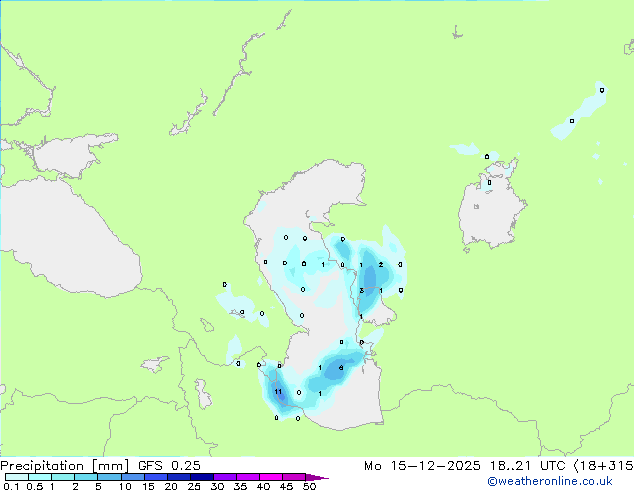The height and width of the screenshot is (490, 634).
Task: Click the "Mo 15-12-2025" date text
Action: click(422, 466)
